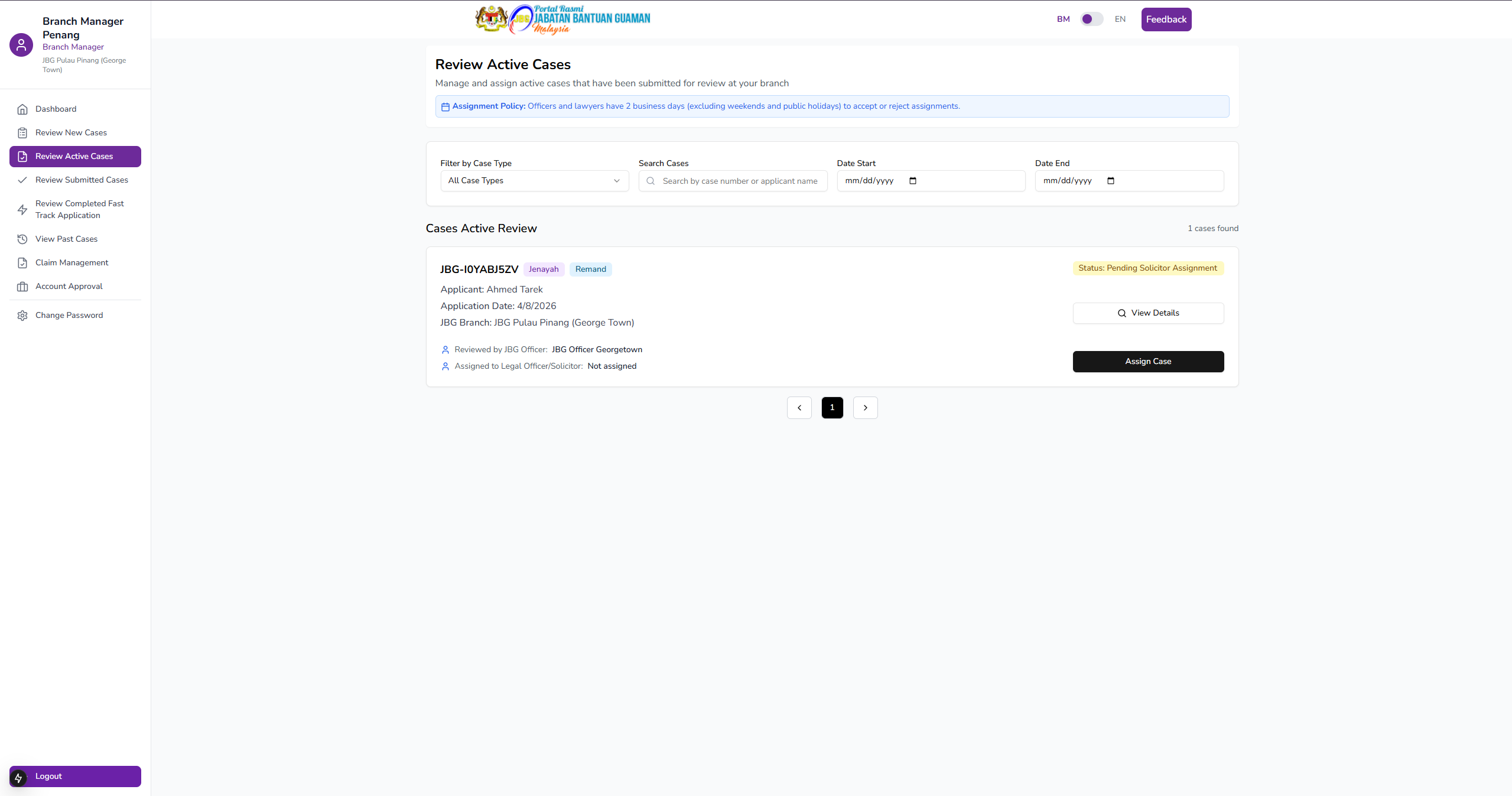Open the Date End calendar picker icon
Image resolution: width=1512 pixels, height=796 pixels.
(x=1110, y=181)
